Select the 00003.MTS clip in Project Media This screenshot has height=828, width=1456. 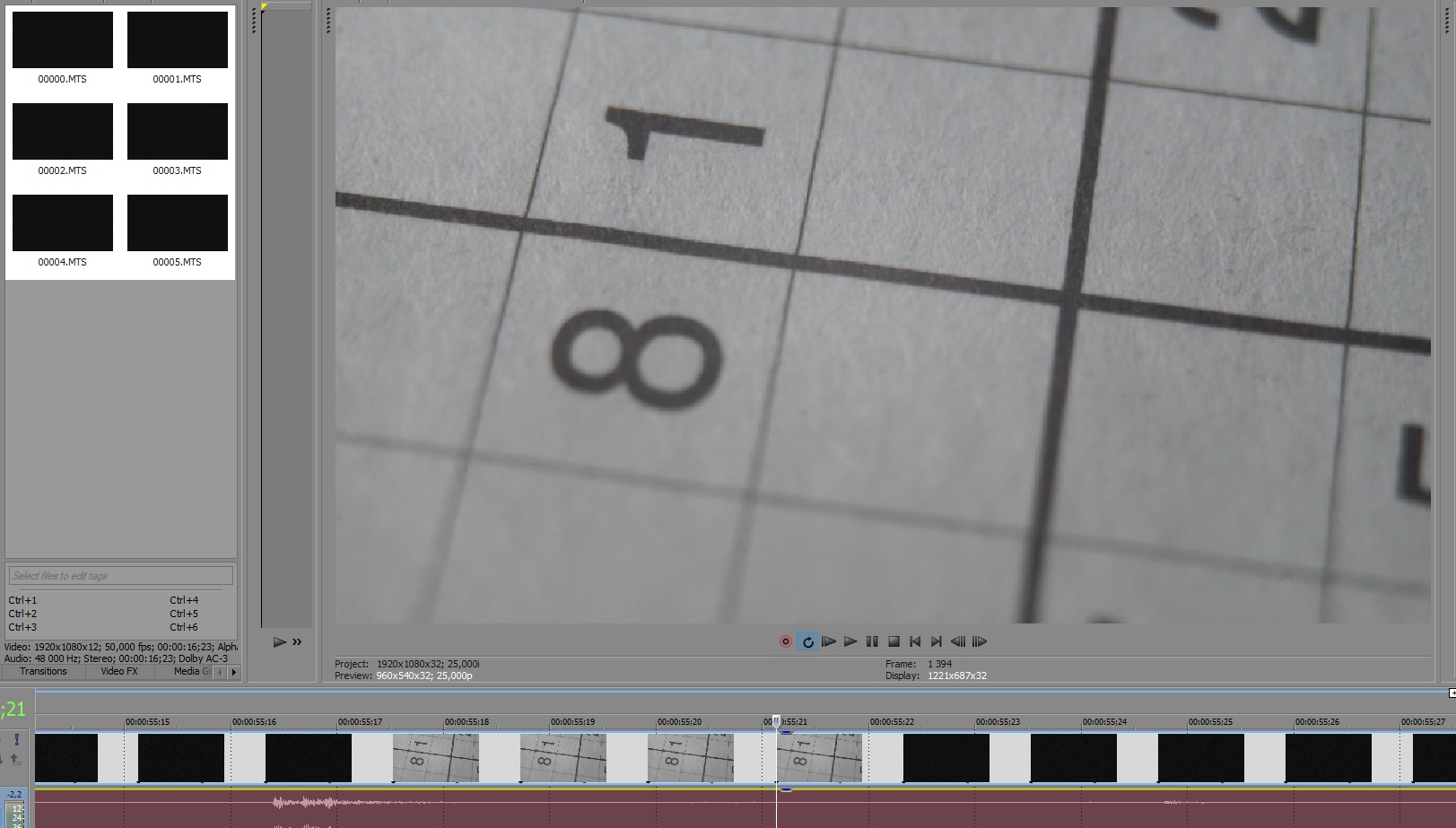click(x=178, y=132)
